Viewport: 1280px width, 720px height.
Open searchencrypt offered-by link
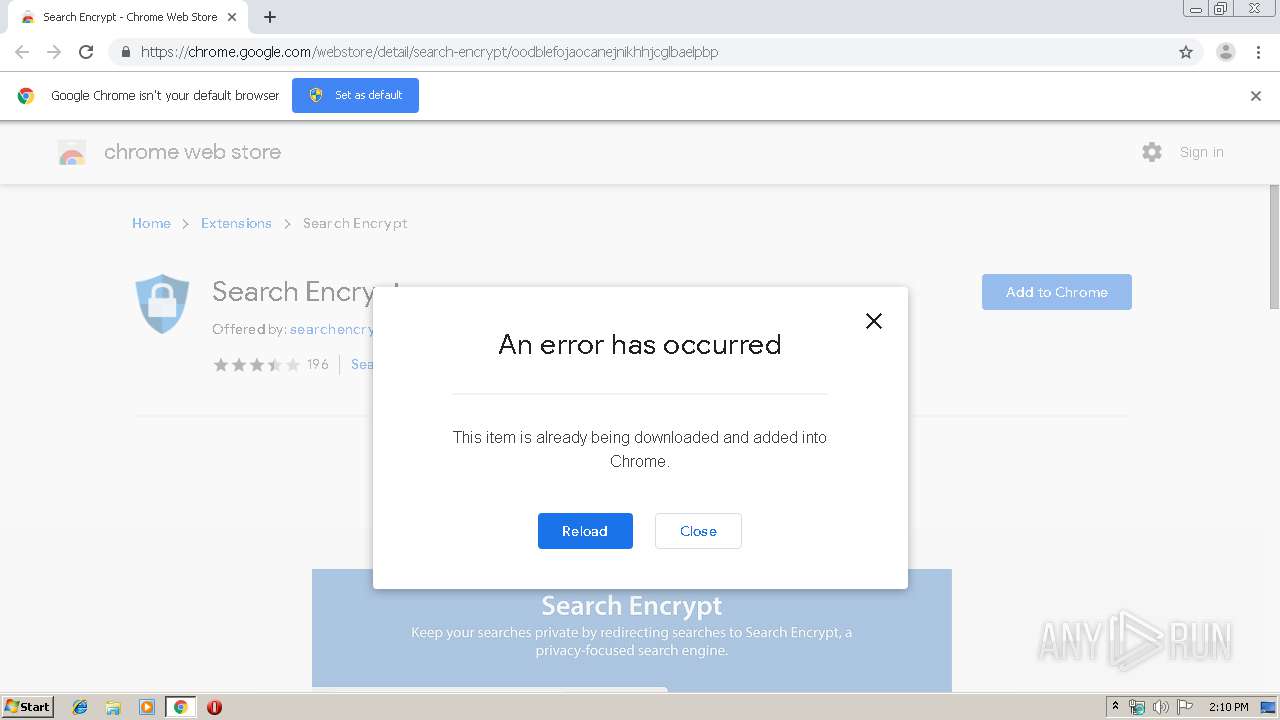[x=332, y=329]
